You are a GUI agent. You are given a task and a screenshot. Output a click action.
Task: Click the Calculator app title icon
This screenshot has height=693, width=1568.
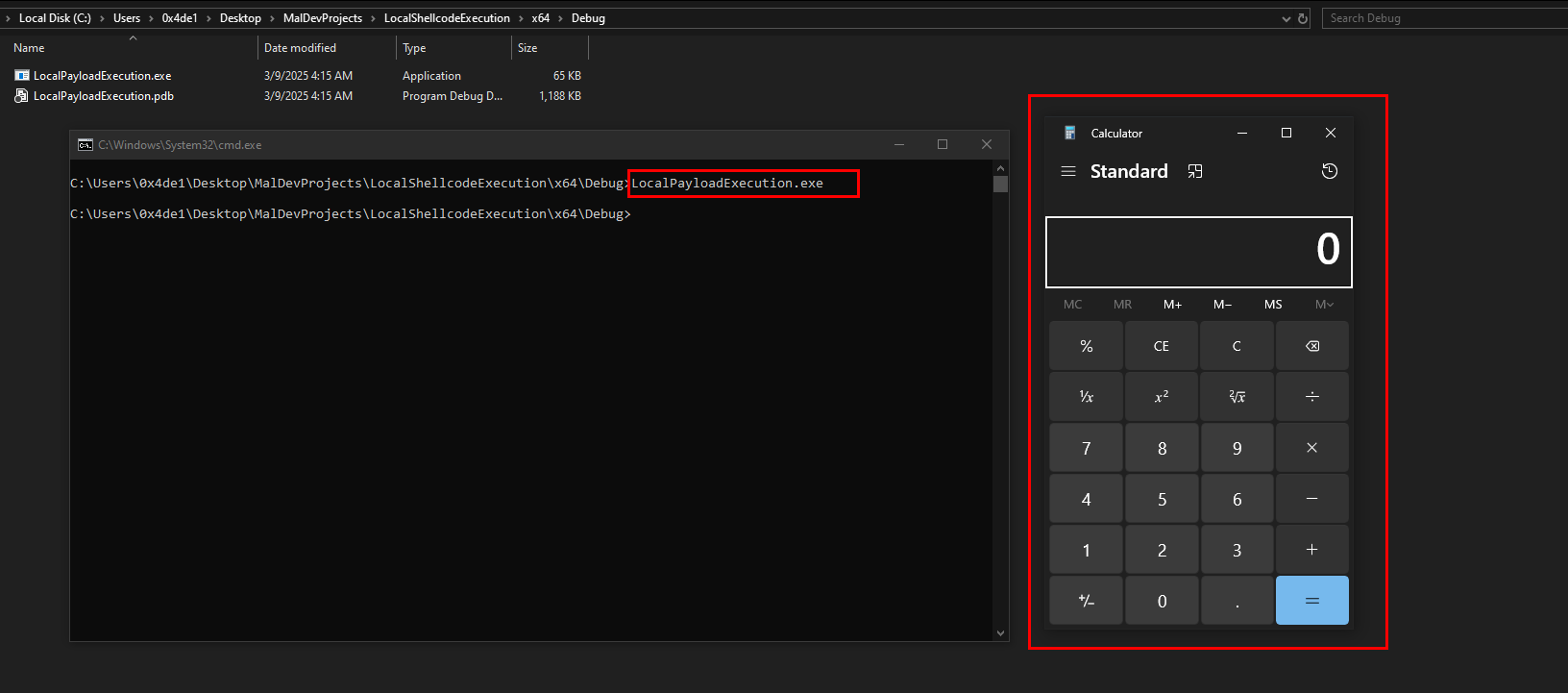(x=1070, y=134)
